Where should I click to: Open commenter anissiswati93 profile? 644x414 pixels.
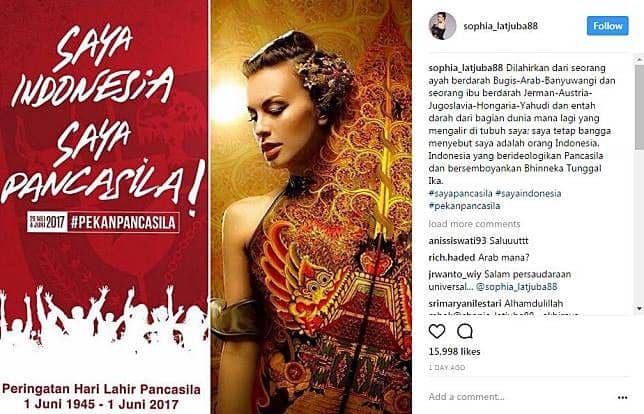click(x=451, y=241)
